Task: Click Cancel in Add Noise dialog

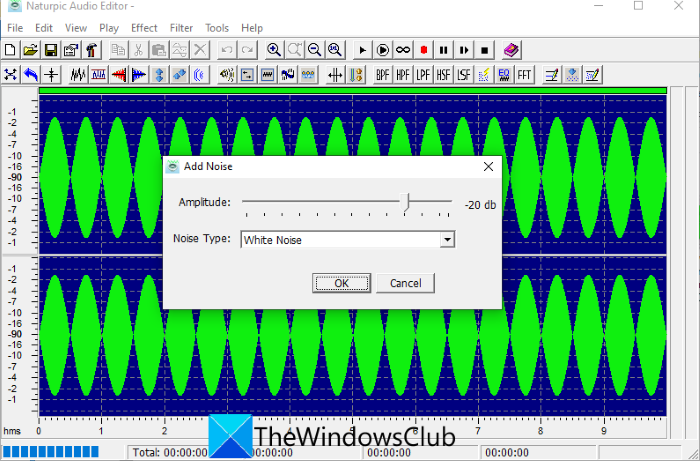Action: [405, 283]
